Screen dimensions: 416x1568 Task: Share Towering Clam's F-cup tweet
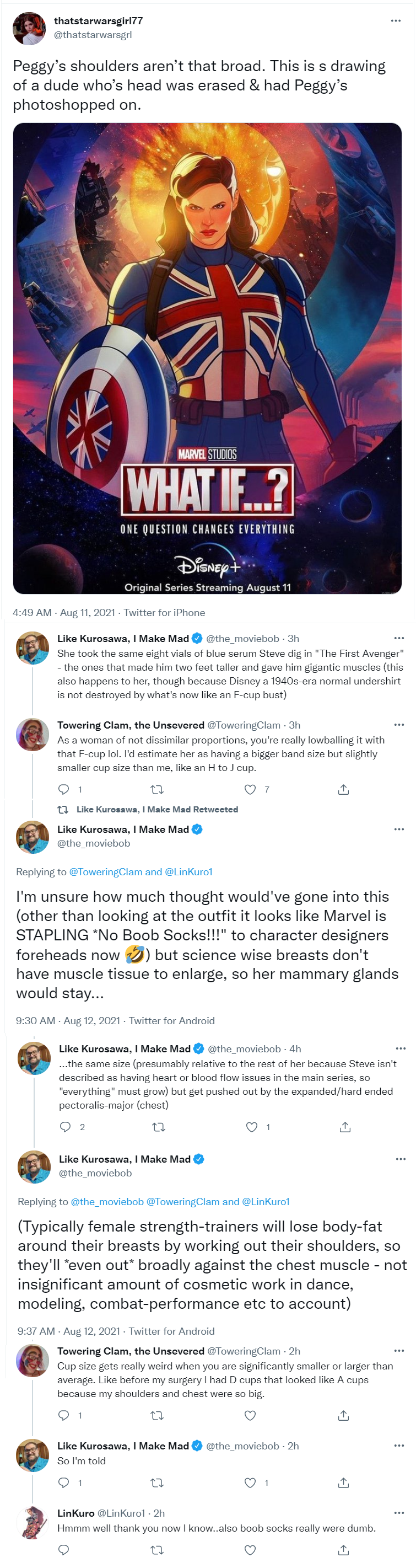coord(343,789)
